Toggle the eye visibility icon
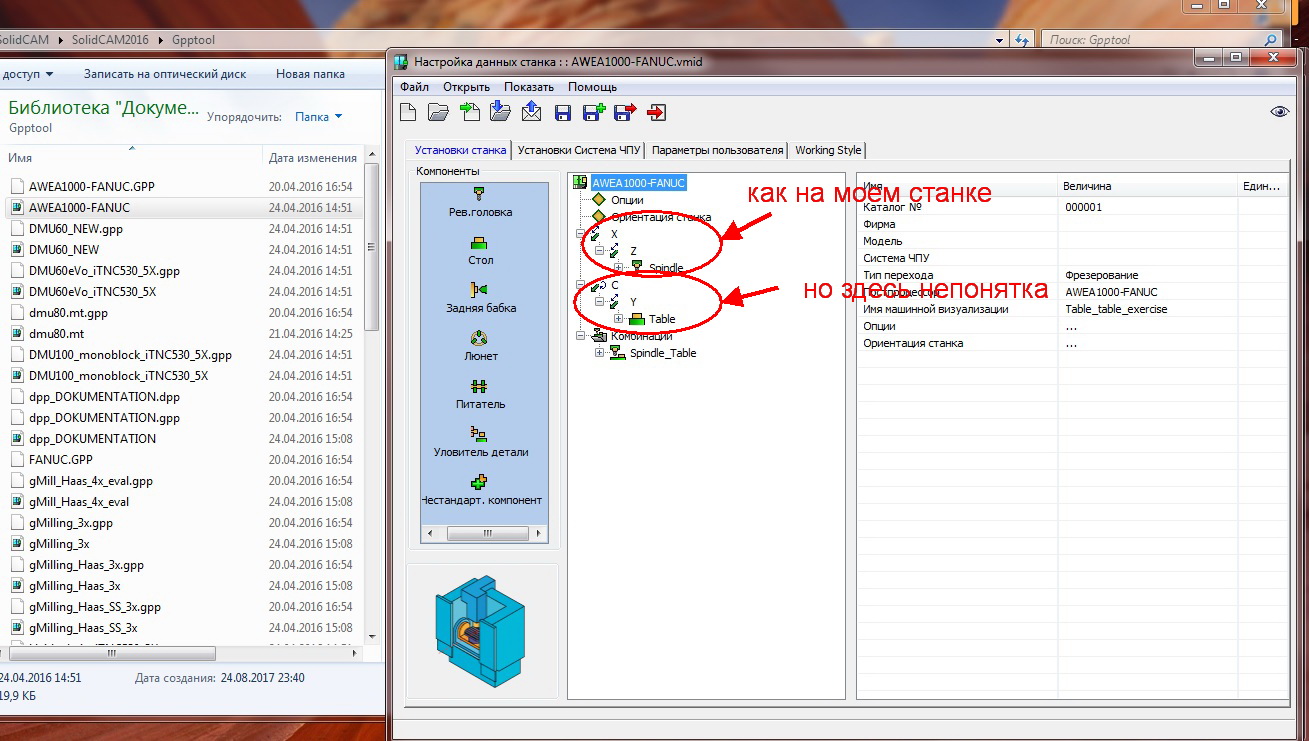 point(1280,112)
